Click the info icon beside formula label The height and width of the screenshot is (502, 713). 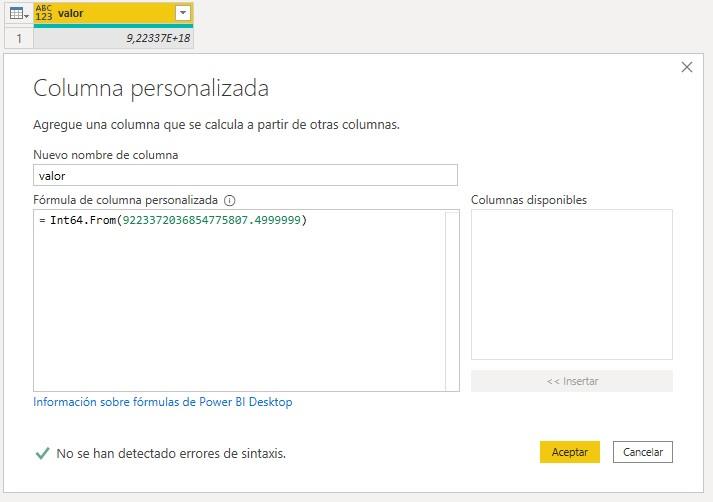tap(230, 200)
